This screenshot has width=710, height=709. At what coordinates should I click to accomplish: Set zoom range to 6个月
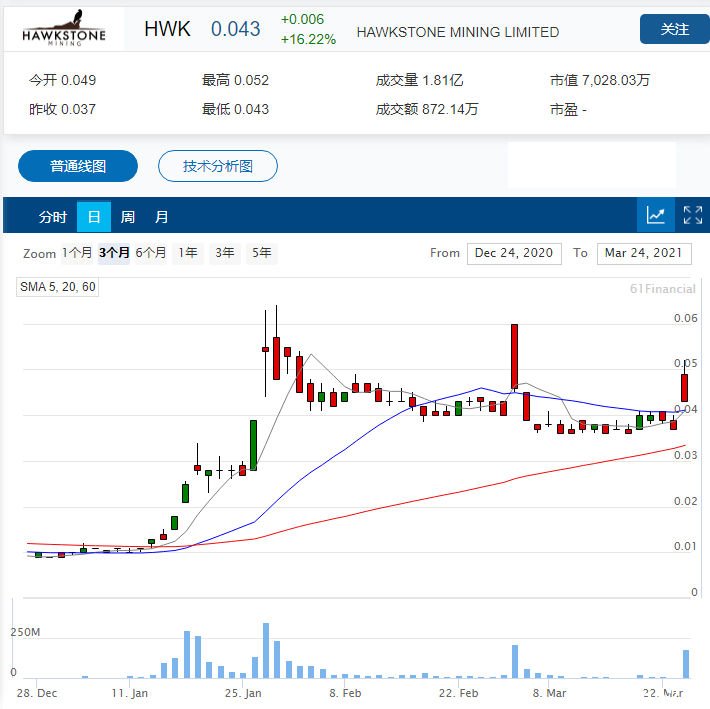click(151, 253)
